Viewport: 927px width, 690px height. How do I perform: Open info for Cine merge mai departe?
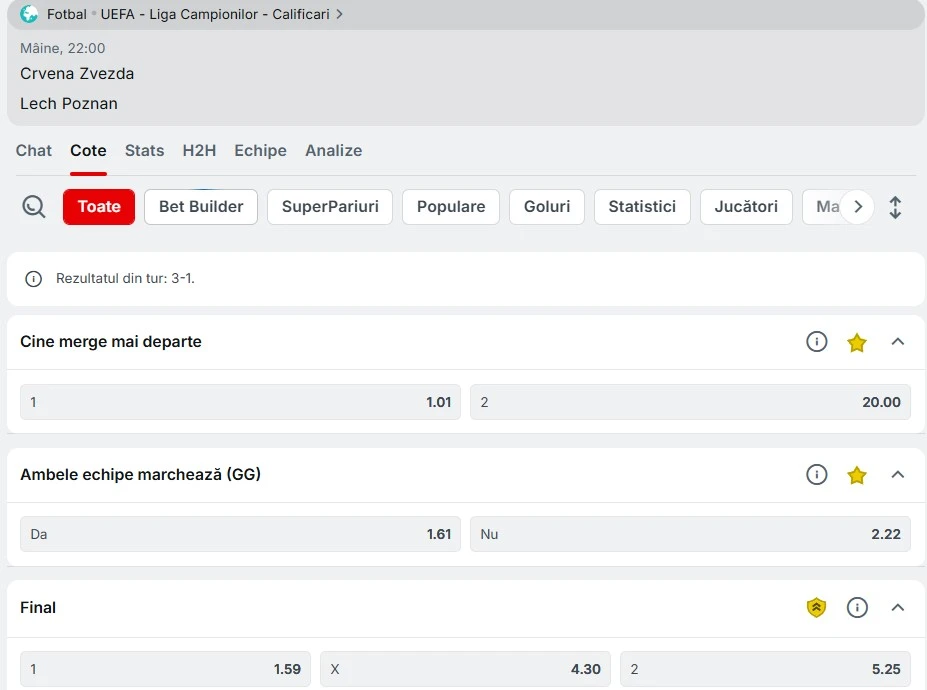[816, 342]
